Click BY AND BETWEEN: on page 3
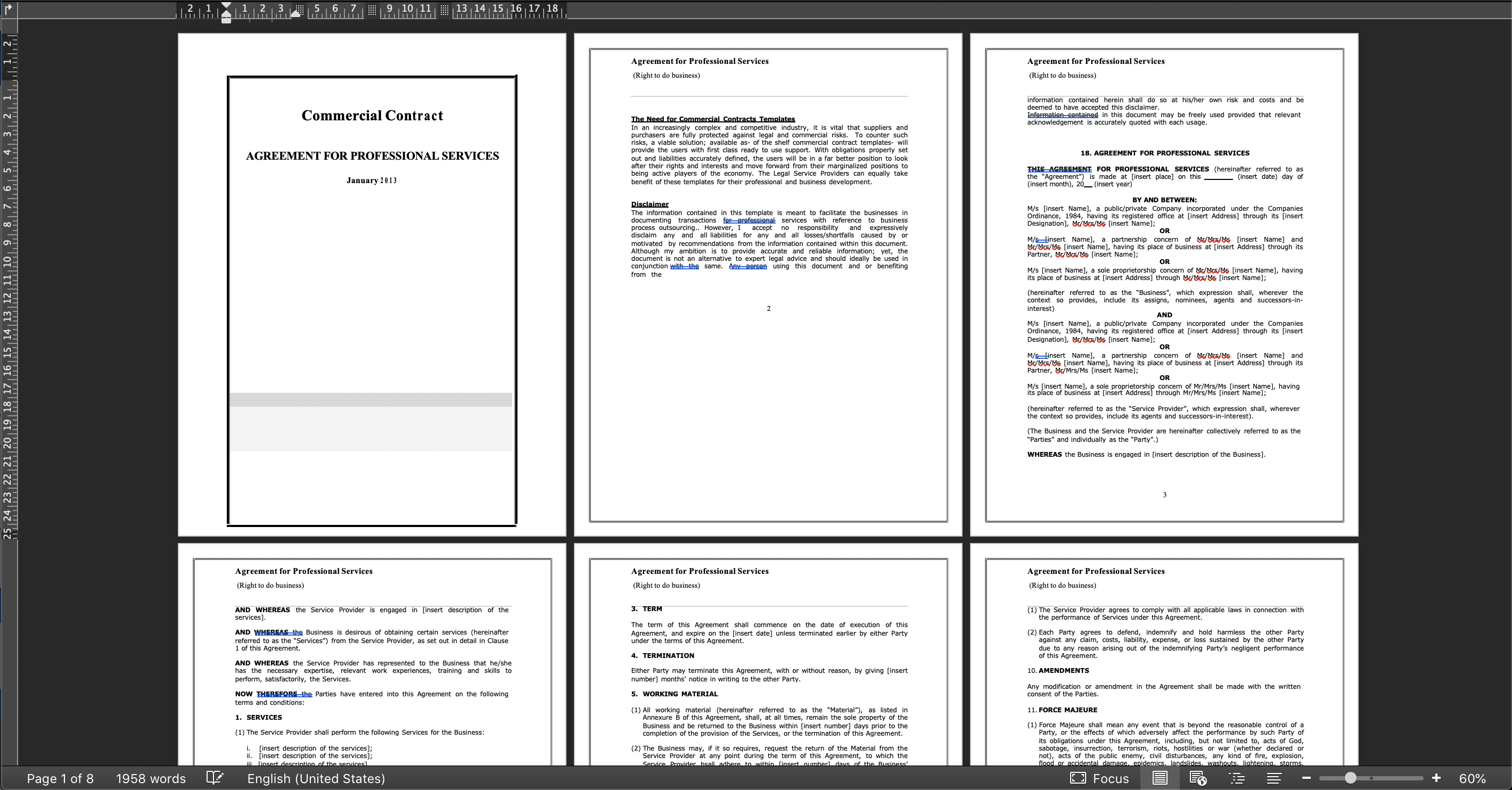This screenshot has width=1512, height=790. tap(1164, 200)
